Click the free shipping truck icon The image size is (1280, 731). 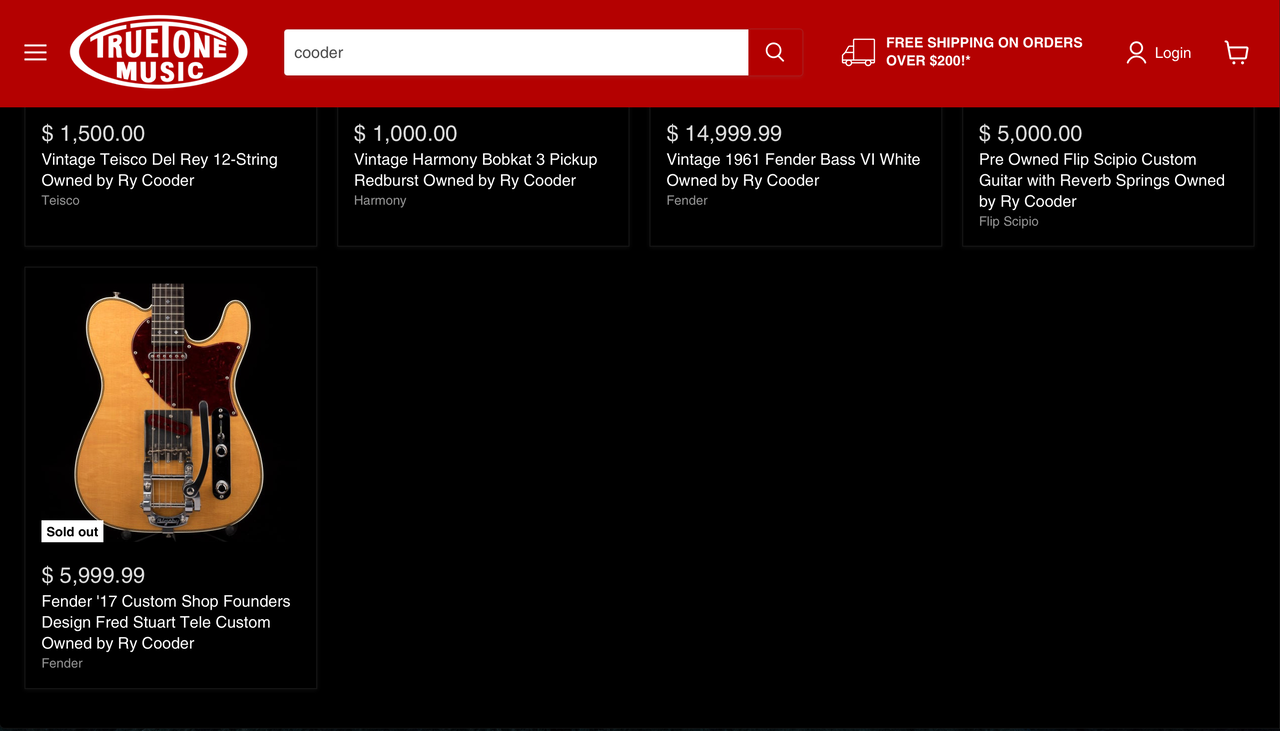(858, 52)
